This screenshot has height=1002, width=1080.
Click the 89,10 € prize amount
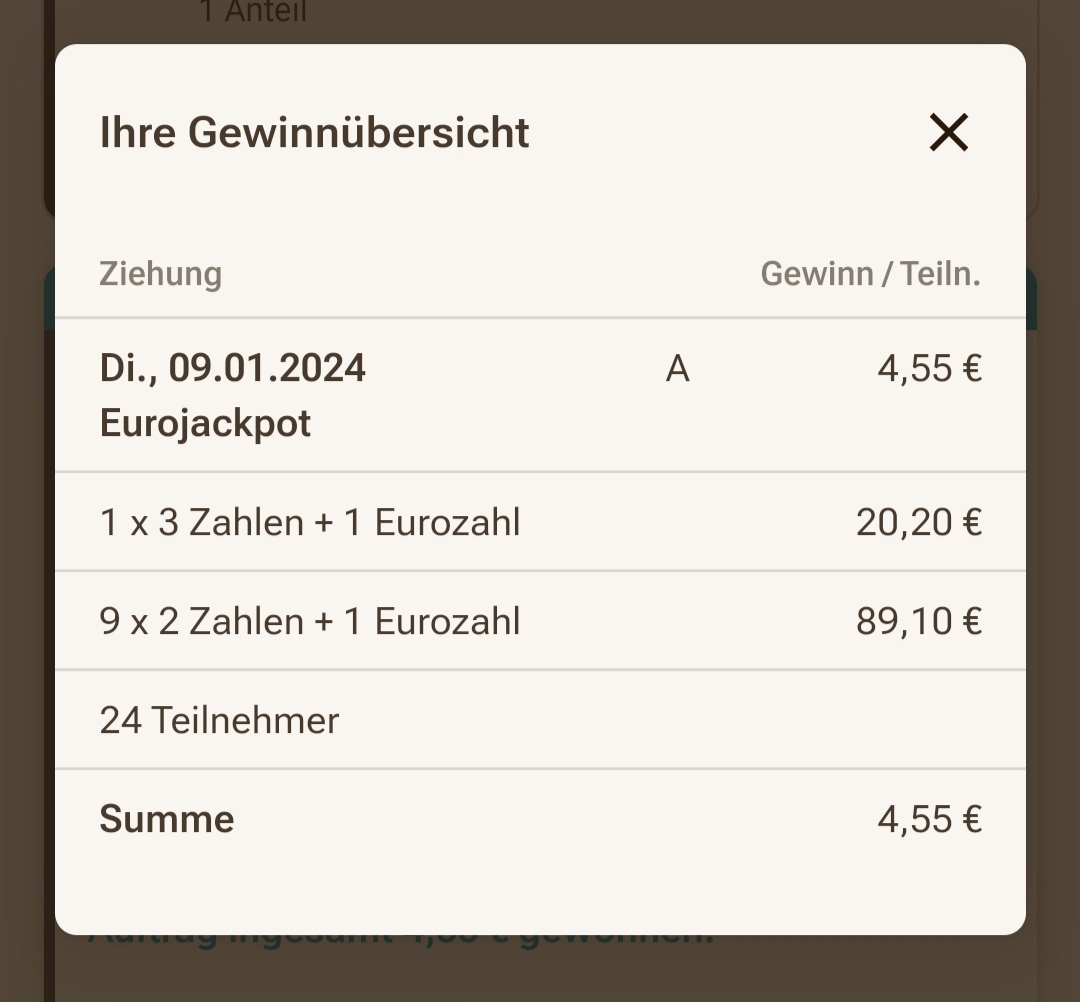[x=919, y=621]
